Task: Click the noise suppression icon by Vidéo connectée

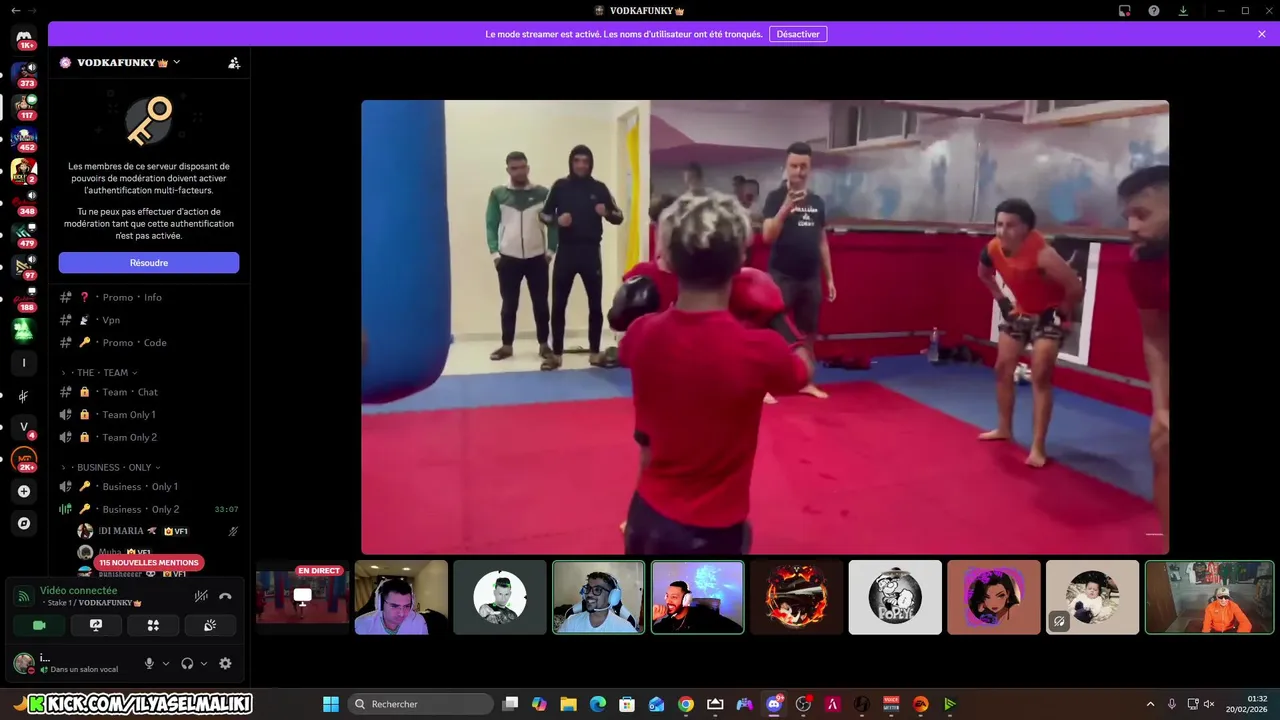Action: [201, 596]
